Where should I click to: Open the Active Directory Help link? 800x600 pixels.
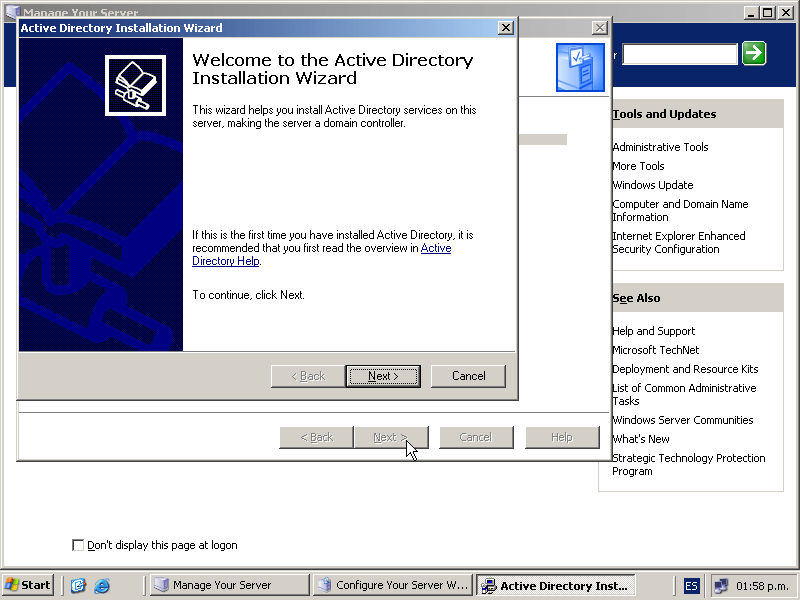point(436,248)
